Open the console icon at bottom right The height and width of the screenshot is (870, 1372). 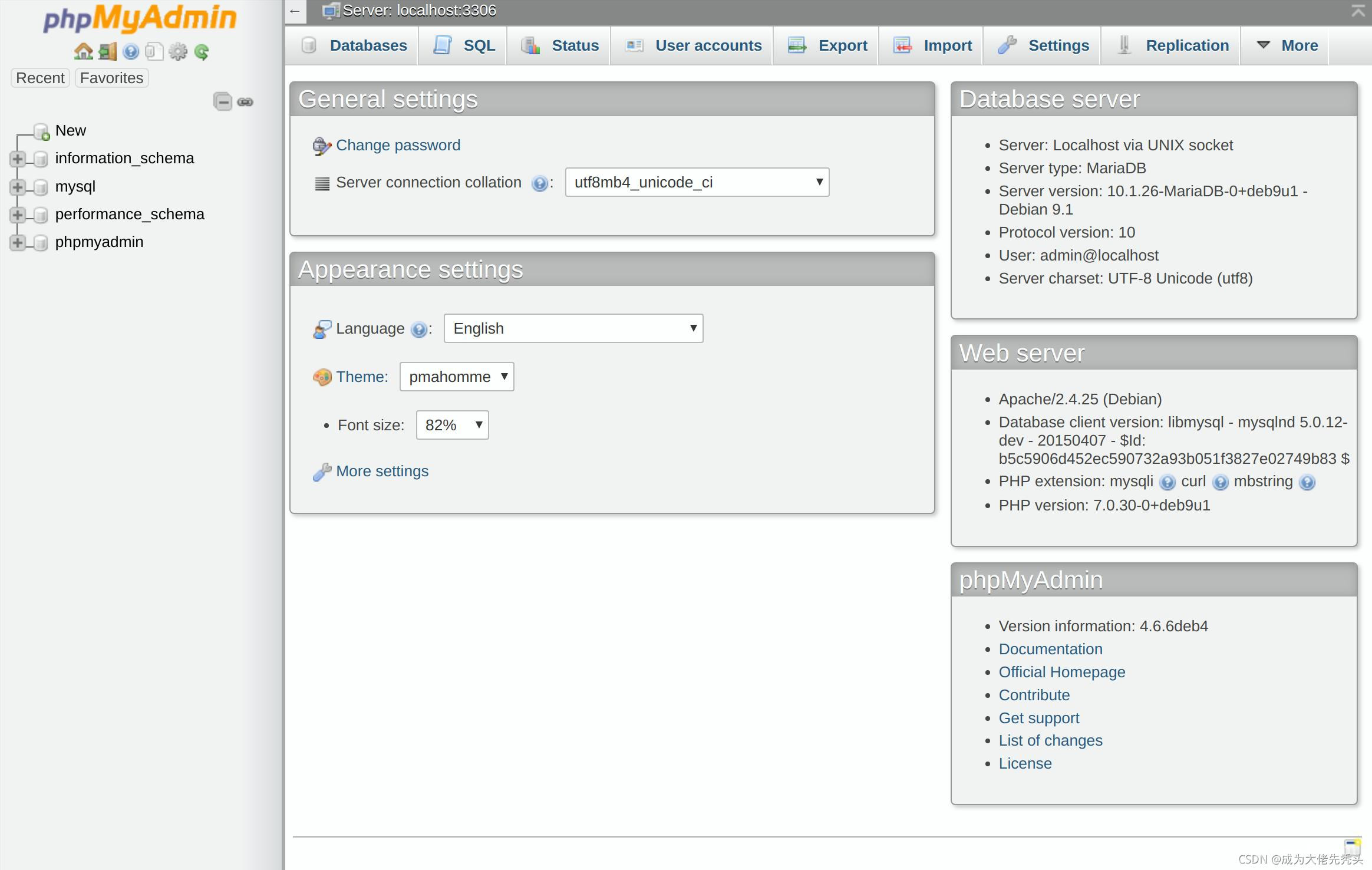pos(1352,846)
